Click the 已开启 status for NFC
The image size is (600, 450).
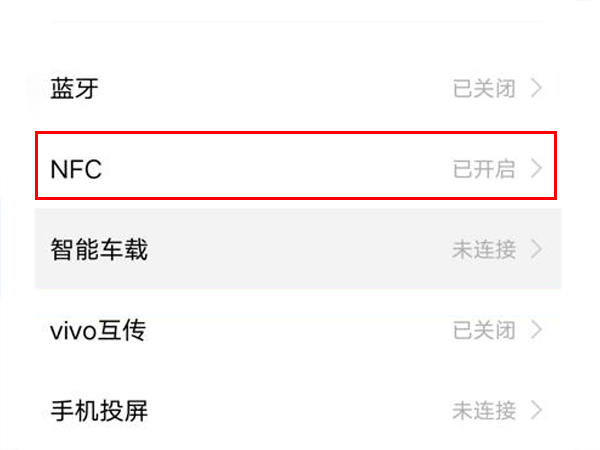484,169
